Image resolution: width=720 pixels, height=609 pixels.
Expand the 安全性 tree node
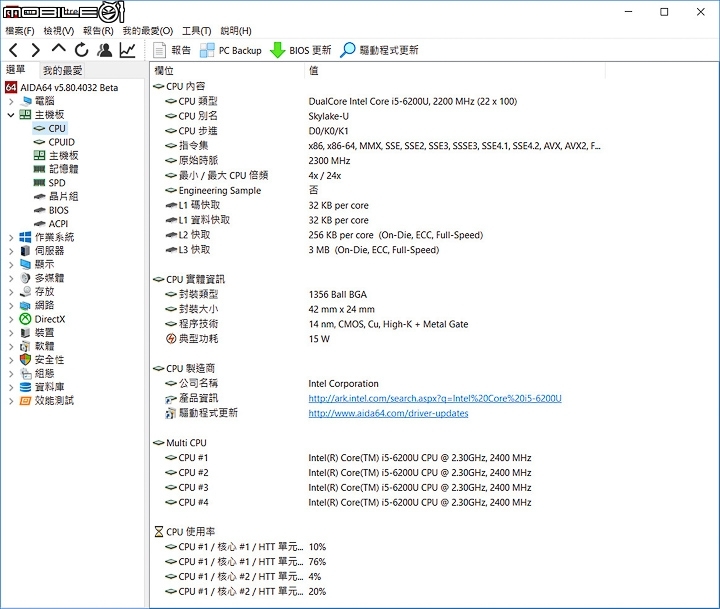(11, 360)
